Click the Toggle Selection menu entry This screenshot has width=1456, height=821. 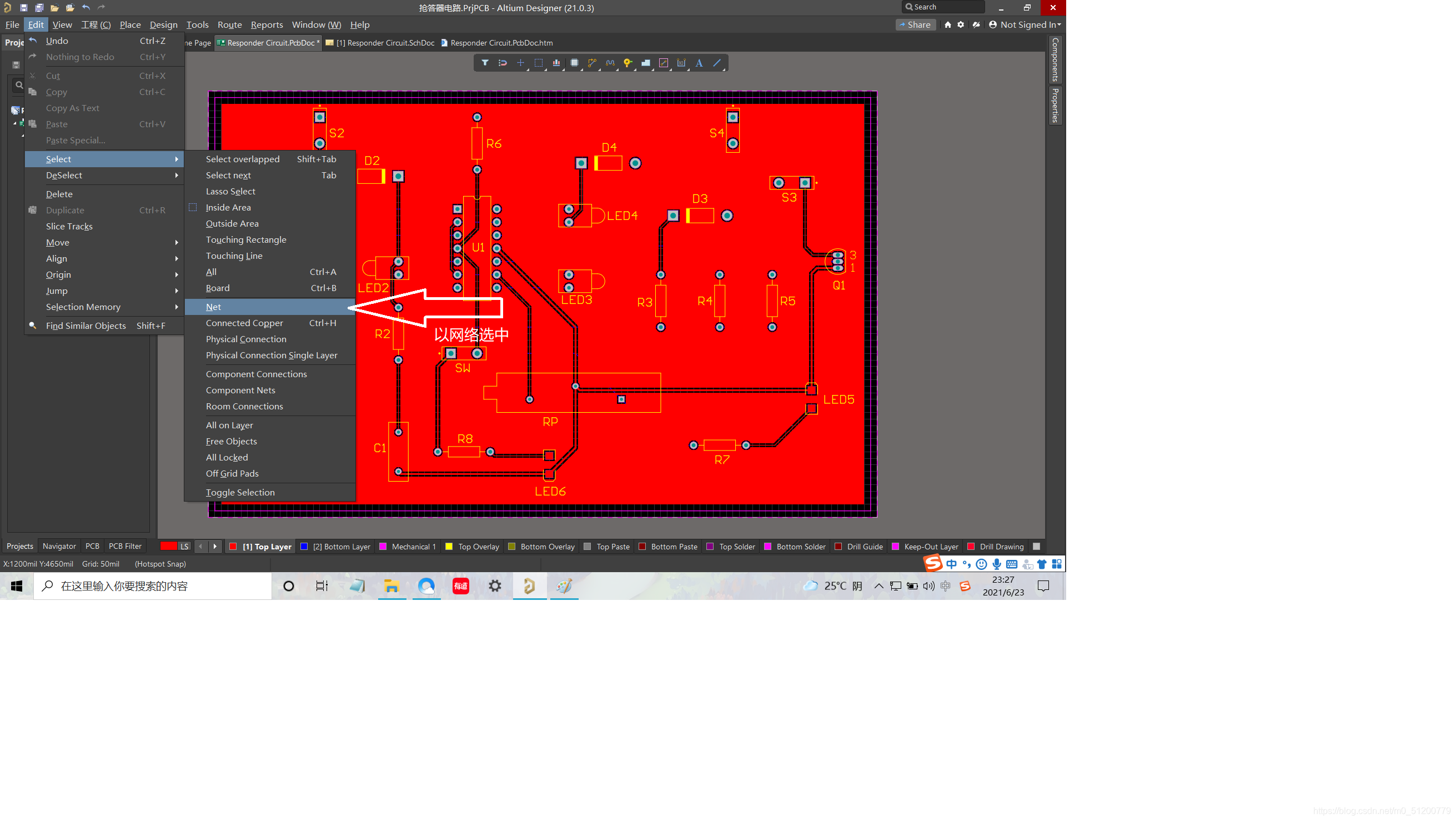(240, 492)
